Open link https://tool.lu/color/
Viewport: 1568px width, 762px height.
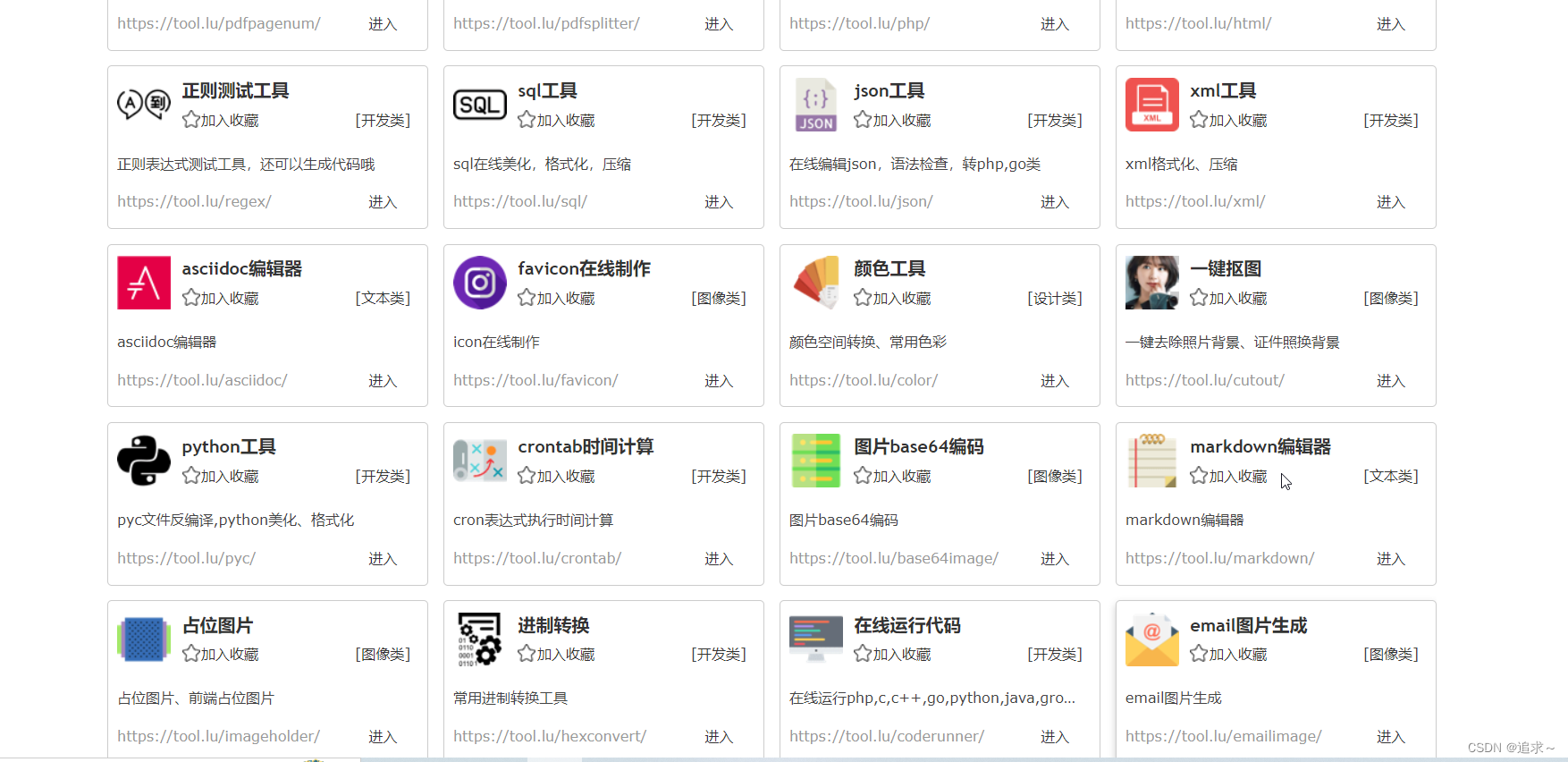pyautogui.click(x=864, y=380)
